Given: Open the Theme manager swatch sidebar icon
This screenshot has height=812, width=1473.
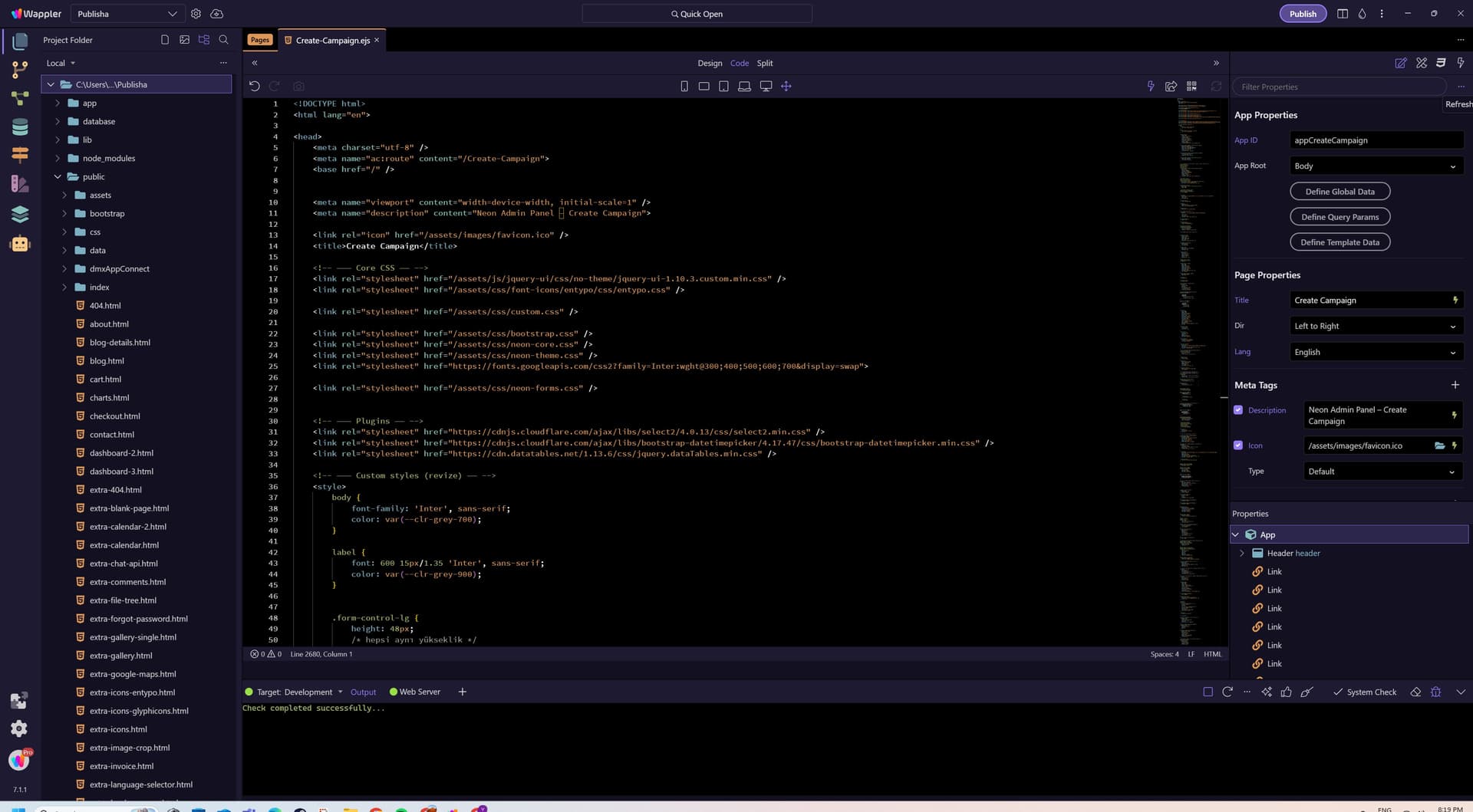Looking at the screenshot, I should [20, 184].
